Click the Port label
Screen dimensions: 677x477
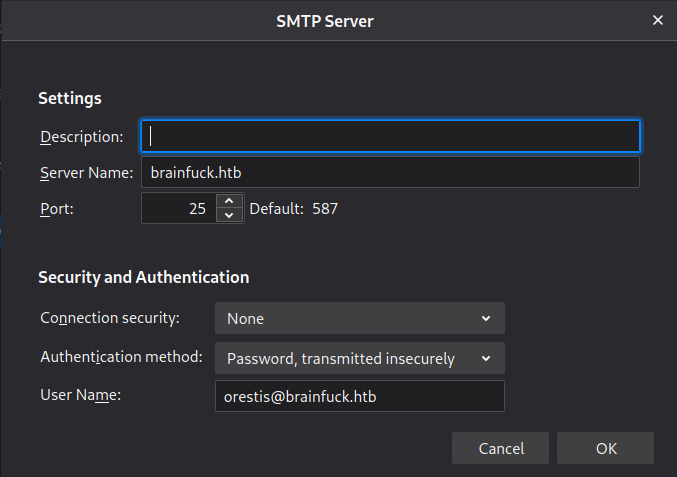(57, 209)
